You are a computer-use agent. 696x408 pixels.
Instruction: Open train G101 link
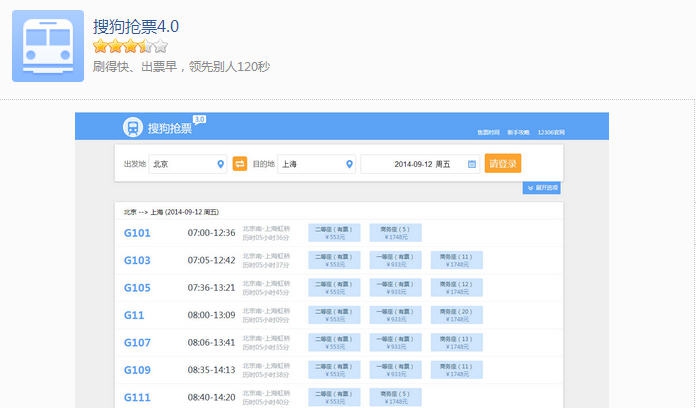point(137,233)
